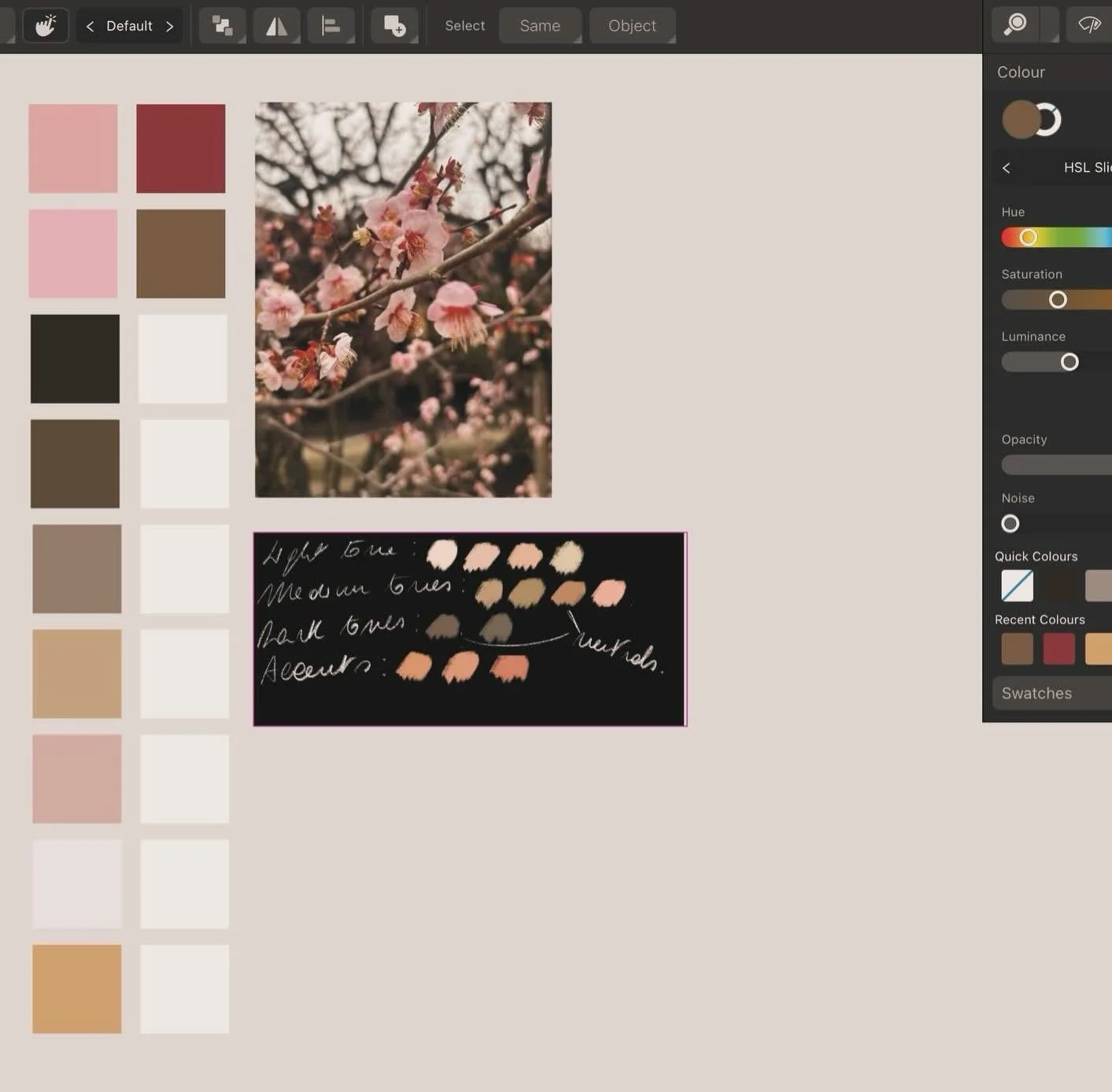Switch to the Colour panel header
This screenshot has width=1112, height=1092.
point(1021,72)
